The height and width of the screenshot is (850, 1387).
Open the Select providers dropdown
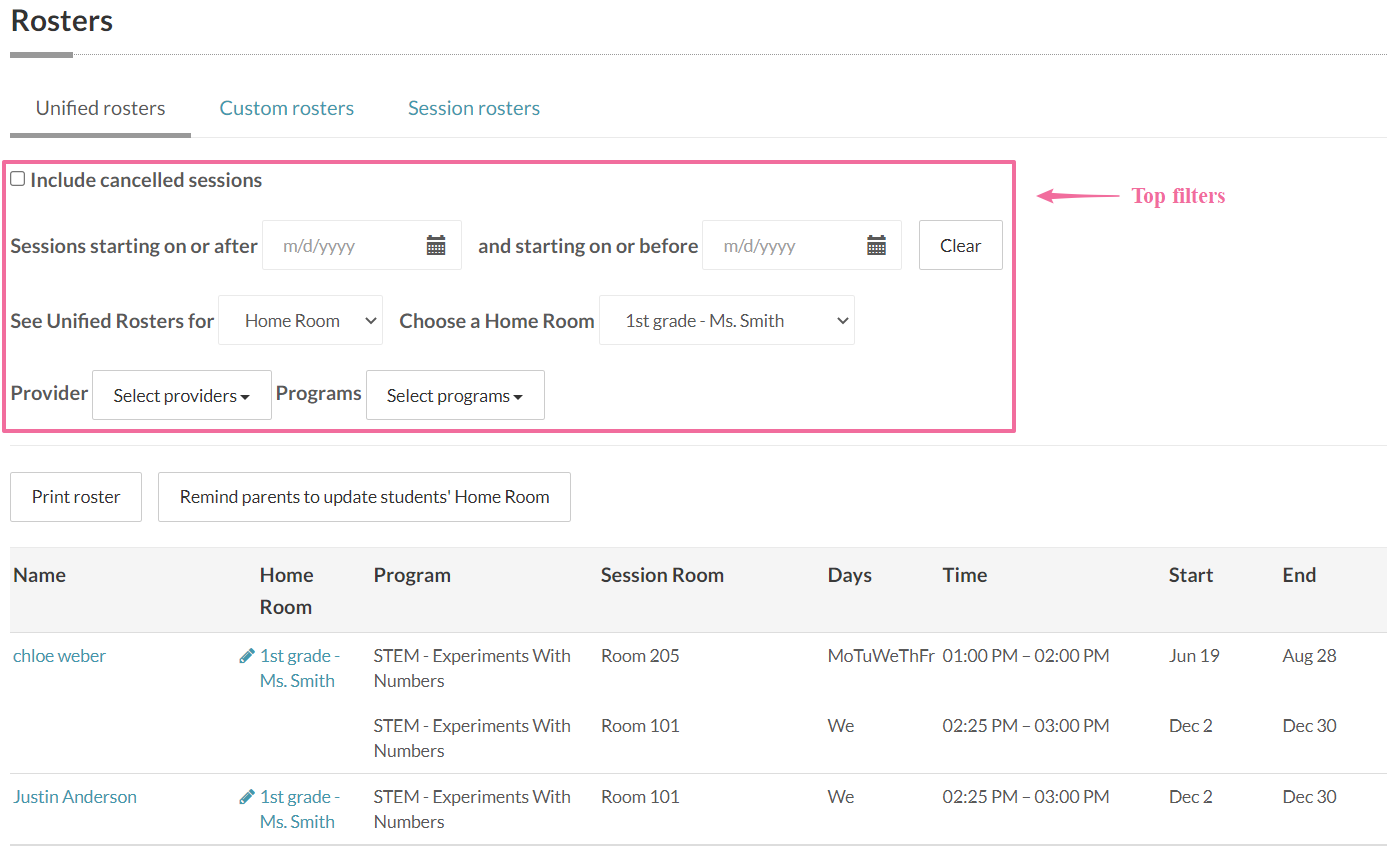tap(181, 396)
